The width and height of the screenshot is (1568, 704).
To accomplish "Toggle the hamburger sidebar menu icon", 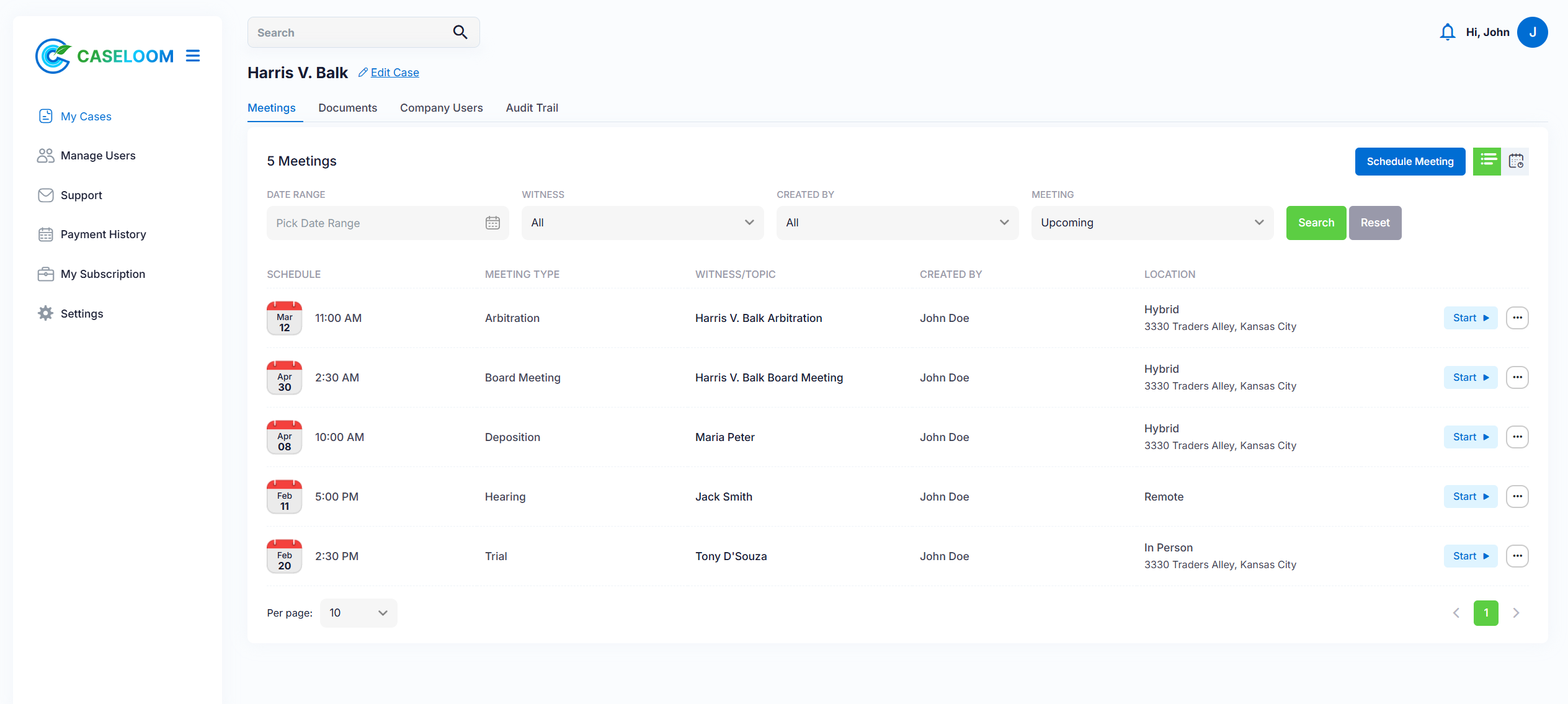I will (193, 56).
